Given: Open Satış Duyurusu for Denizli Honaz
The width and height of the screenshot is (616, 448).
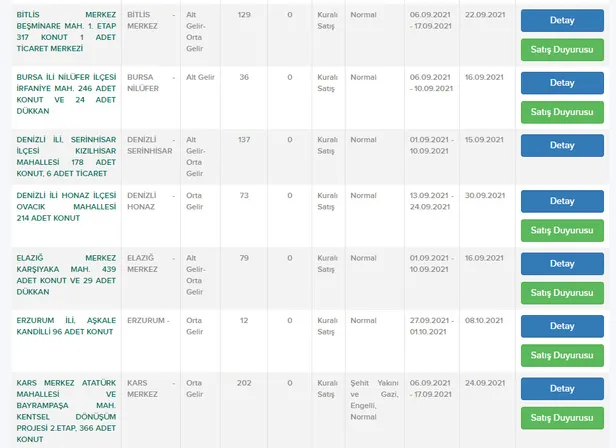Looking at the screenshot, I should tap(562, 231).
